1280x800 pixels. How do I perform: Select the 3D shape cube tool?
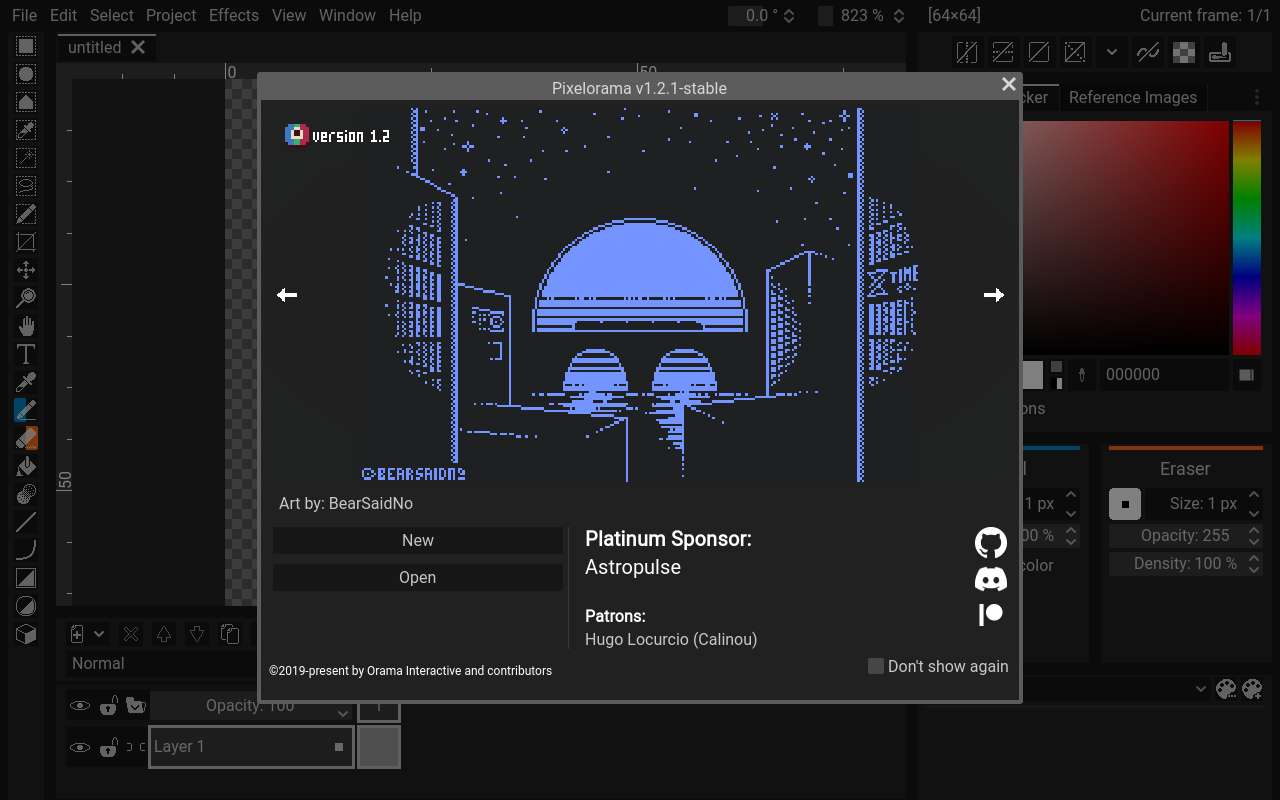(26, 634)
